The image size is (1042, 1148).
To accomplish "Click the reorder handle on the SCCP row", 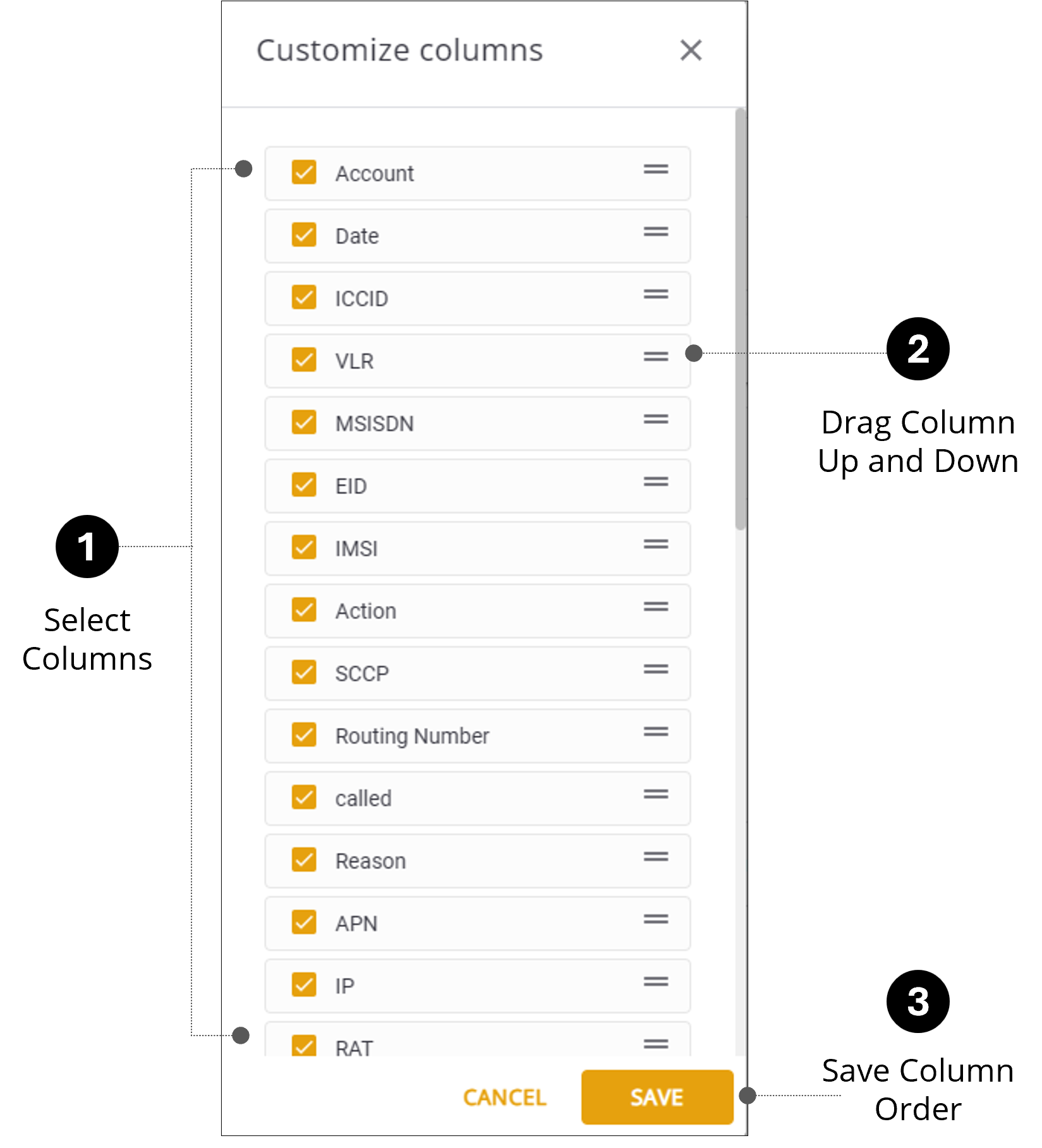I will pos(656,669).
